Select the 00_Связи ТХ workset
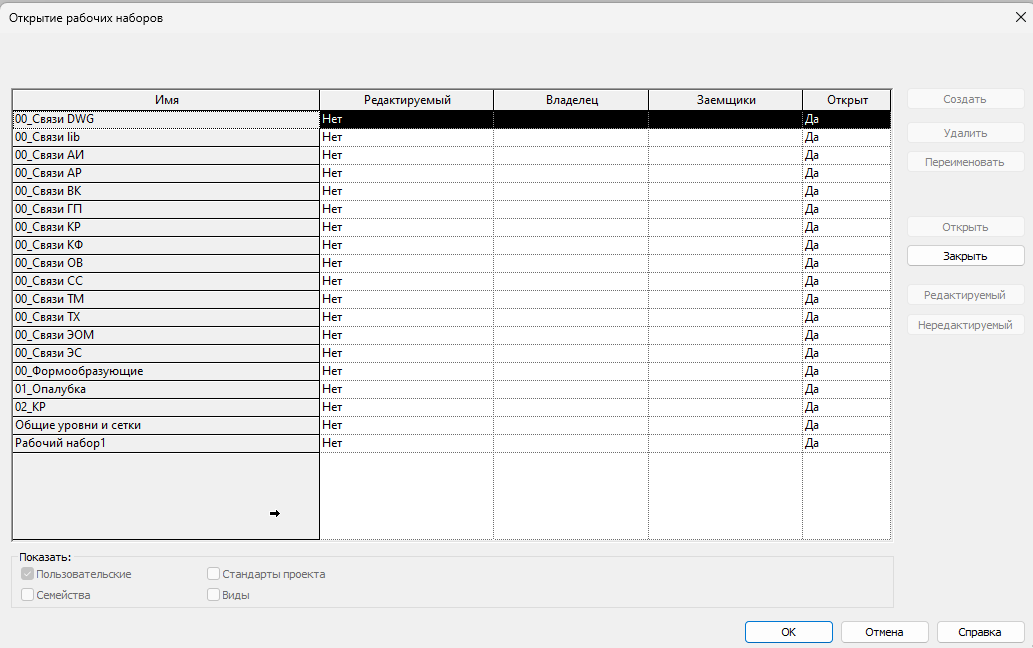1033x648 pixels. pyautogui.click(x=166, y=317)
